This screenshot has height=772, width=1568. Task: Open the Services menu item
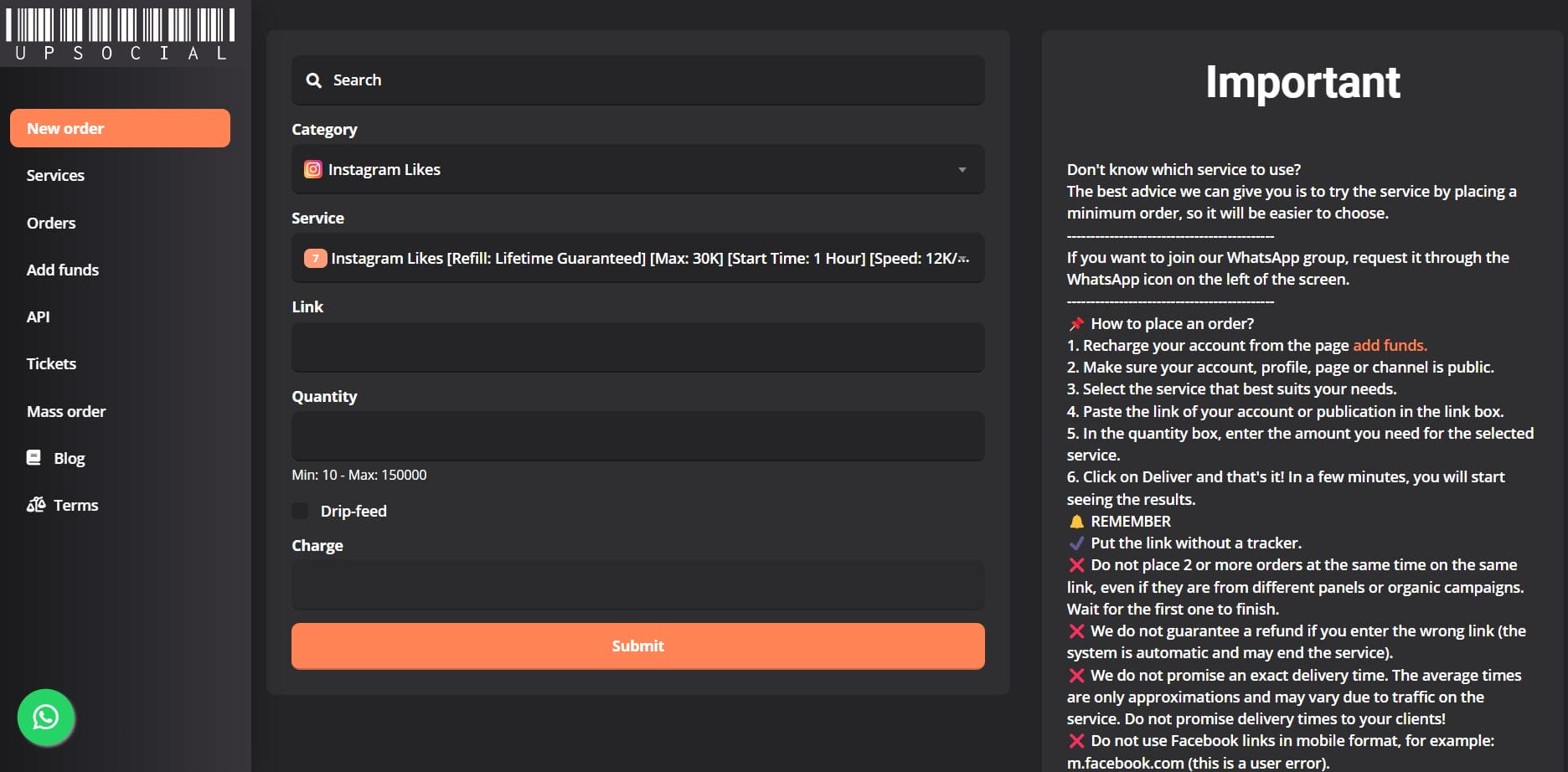[55, 175]
